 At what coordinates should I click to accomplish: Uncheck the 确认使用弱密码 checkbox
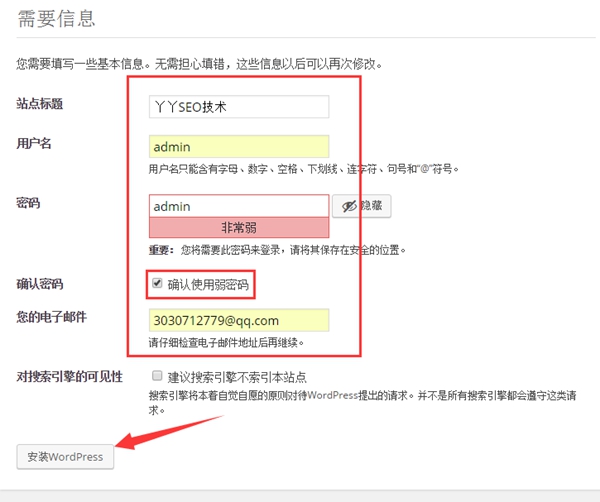[157, 284]
